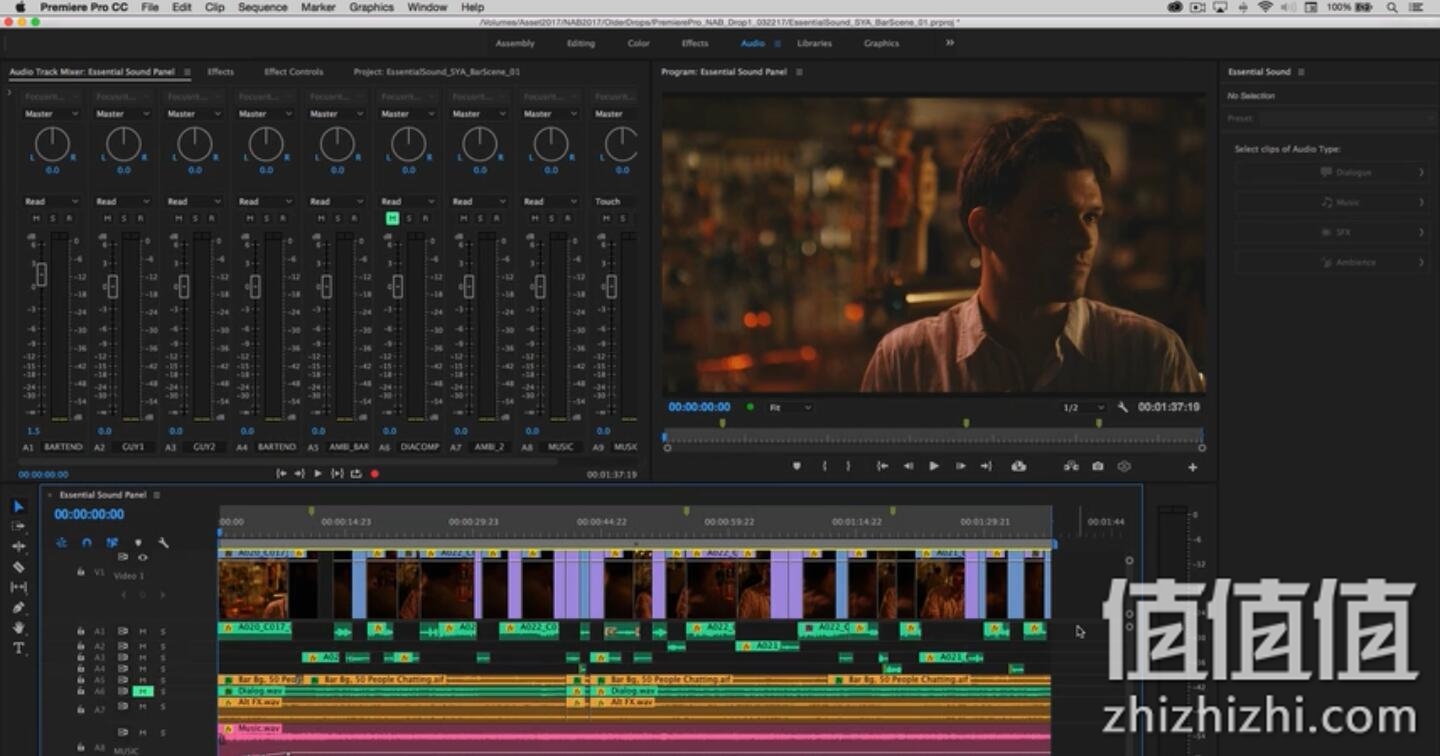1440x756 pixels.
Task: Play from Audio Track Mixer transport
Action: coord(318,474)
